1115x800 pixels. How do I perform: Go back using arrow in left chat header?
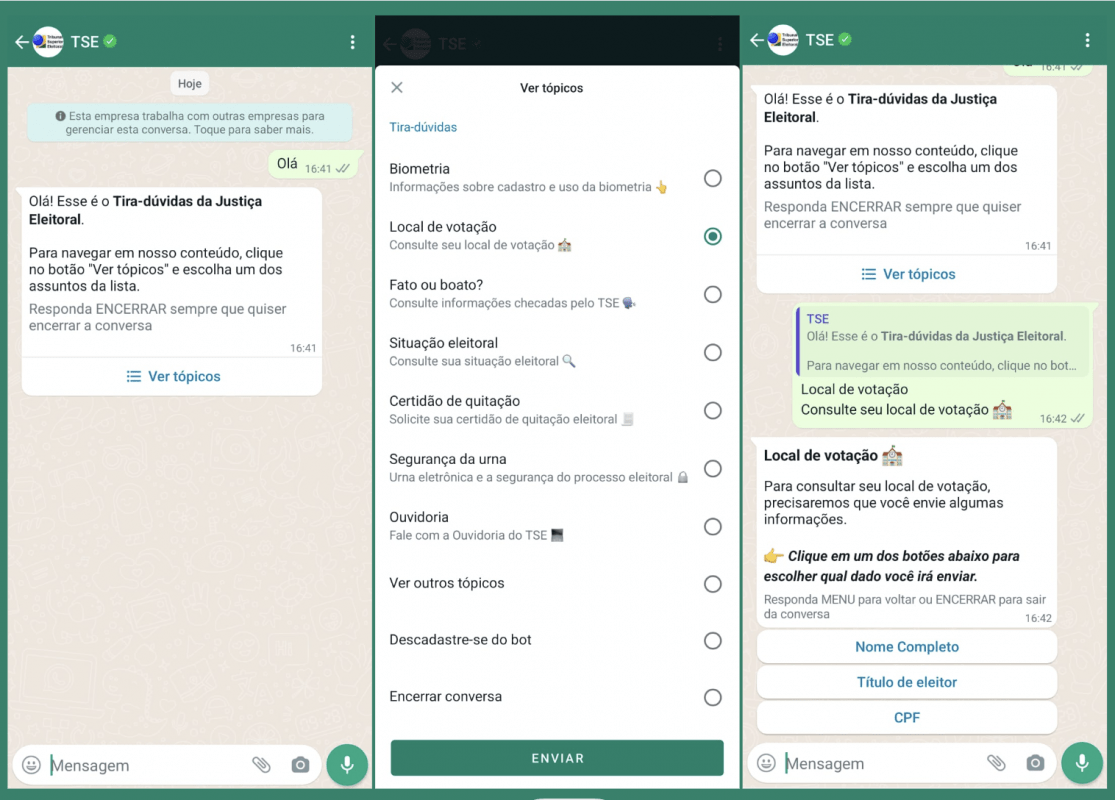coord(21,42)
